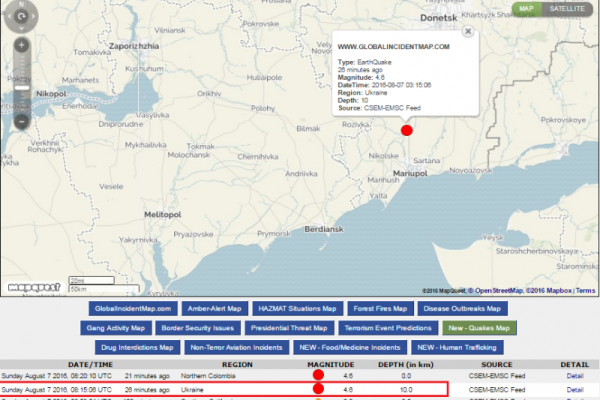This screenshot has width=600, height=400.
Task: Open Disease Outbreaks Map
Action: point(463,309)
